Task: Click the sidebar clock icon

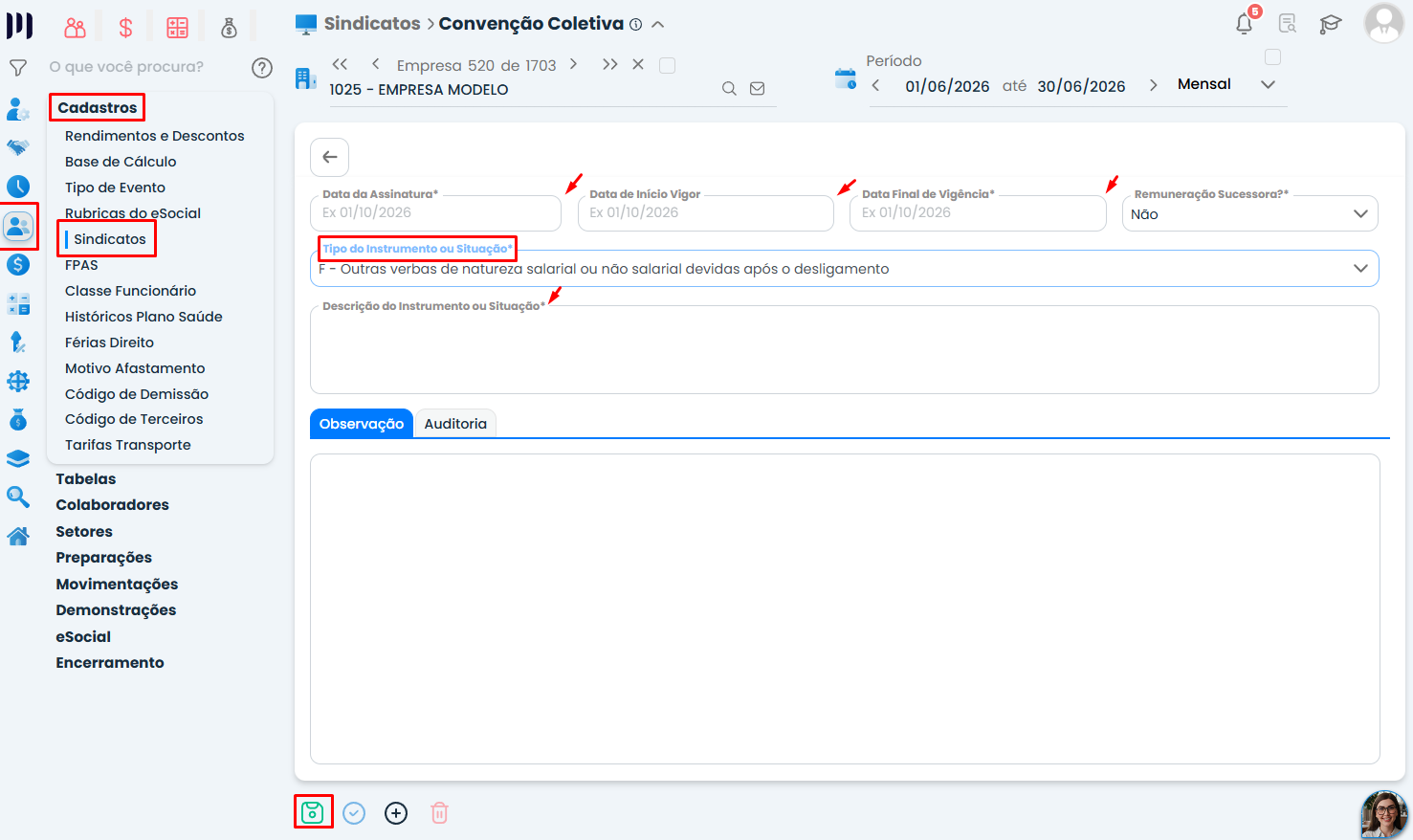Action: click(18, 187)
